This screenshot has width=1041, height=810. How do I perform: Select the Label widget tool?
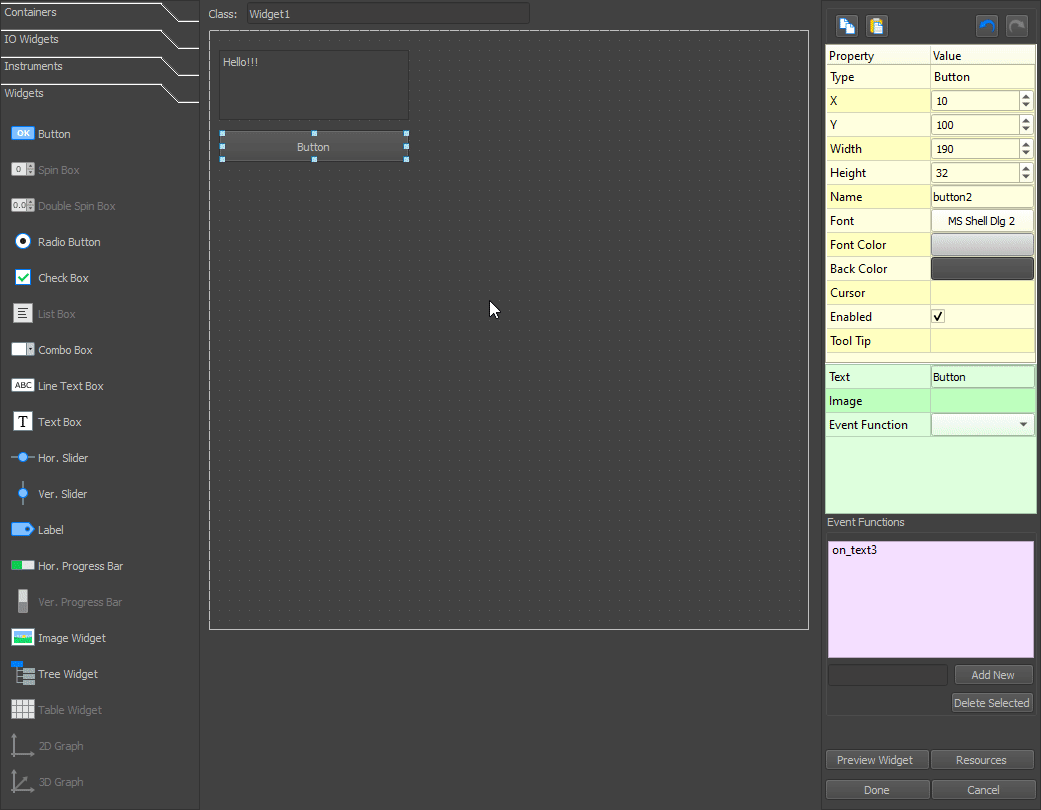coord(48,529)
